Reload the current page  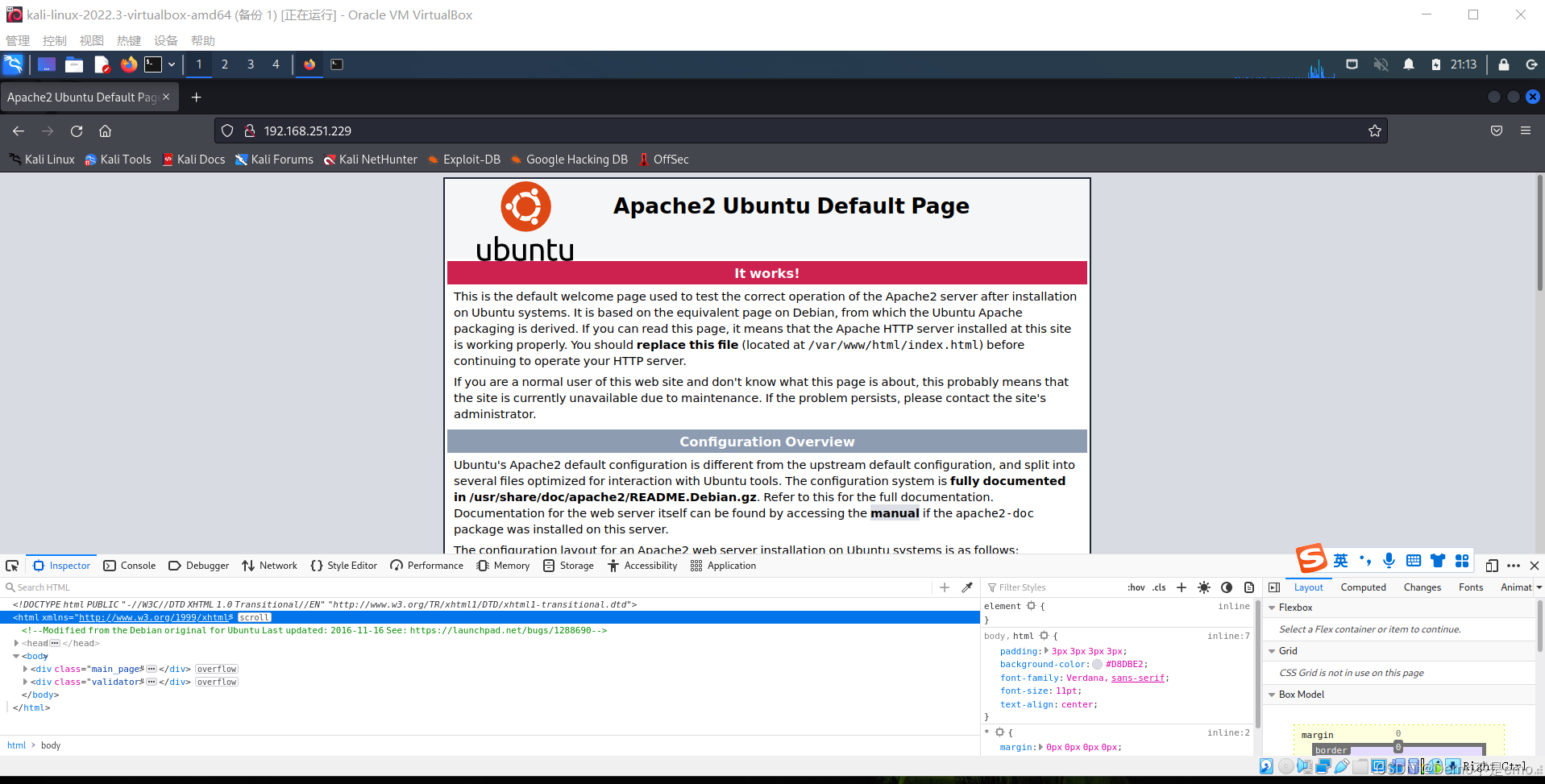pos(77,131)
